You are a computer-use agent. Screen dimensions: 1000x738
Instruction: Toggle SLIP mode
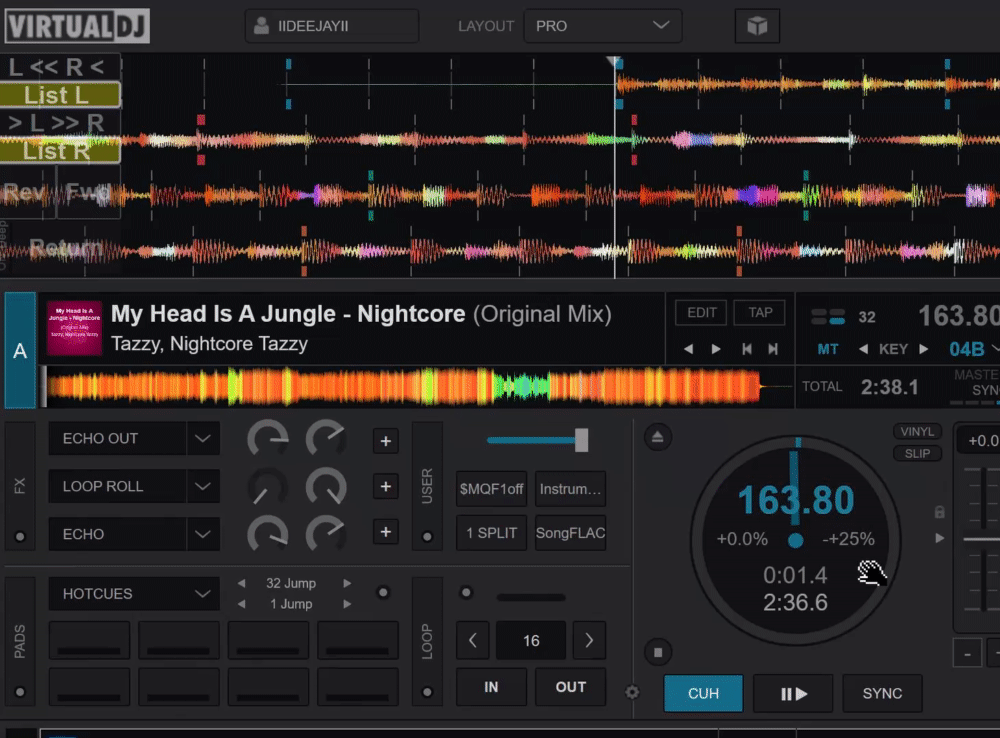pos(917,454)
